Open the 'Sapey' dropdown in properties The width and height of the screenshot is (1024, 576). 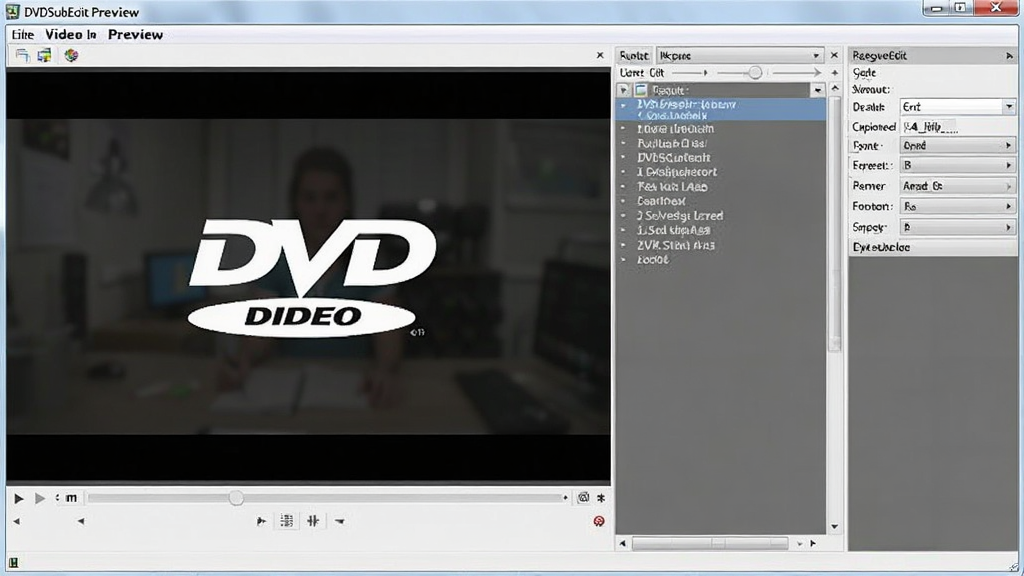coord(957,227)
